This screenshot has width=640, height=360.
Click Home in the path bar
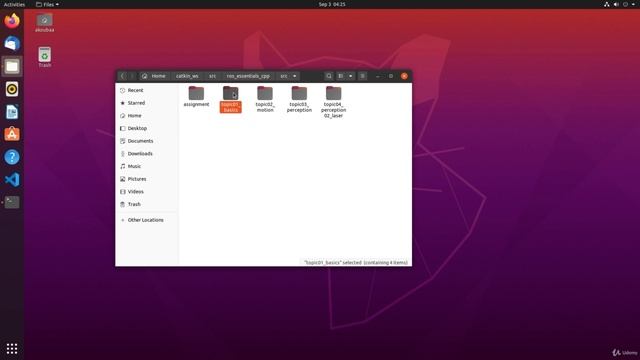pos(155,76)
